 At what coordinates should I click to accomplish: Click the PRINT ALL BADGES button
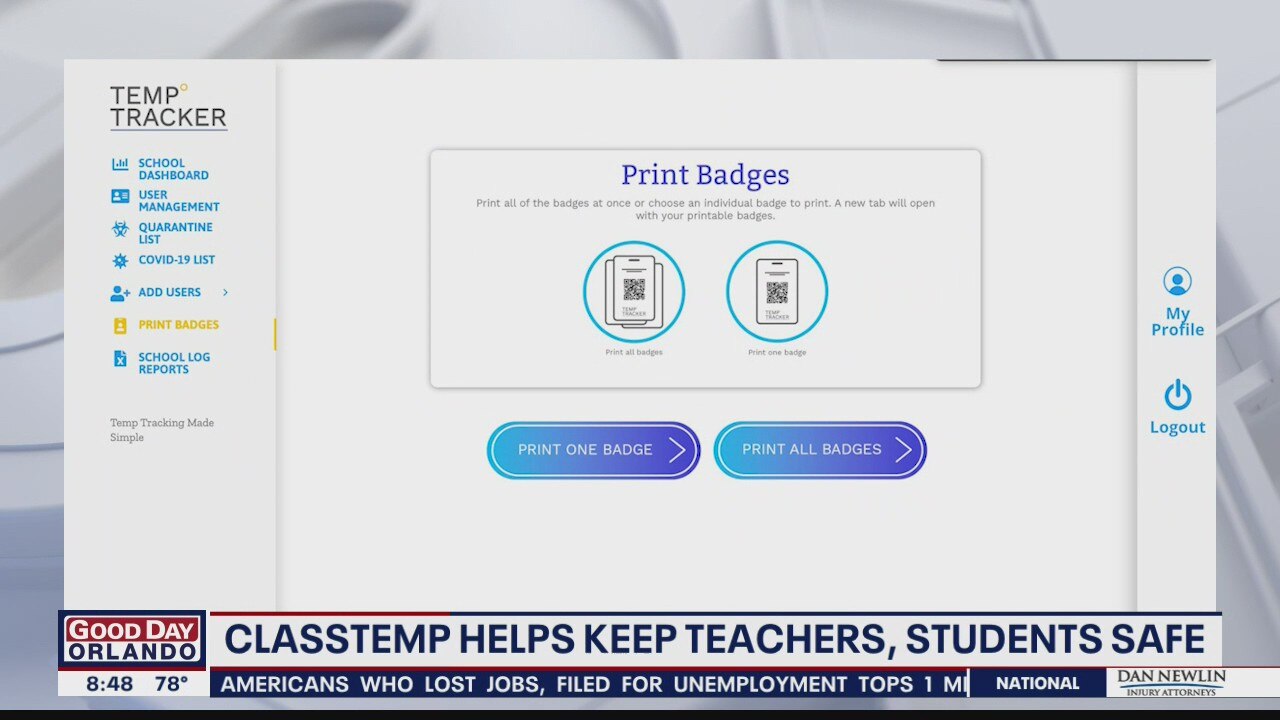820,450
